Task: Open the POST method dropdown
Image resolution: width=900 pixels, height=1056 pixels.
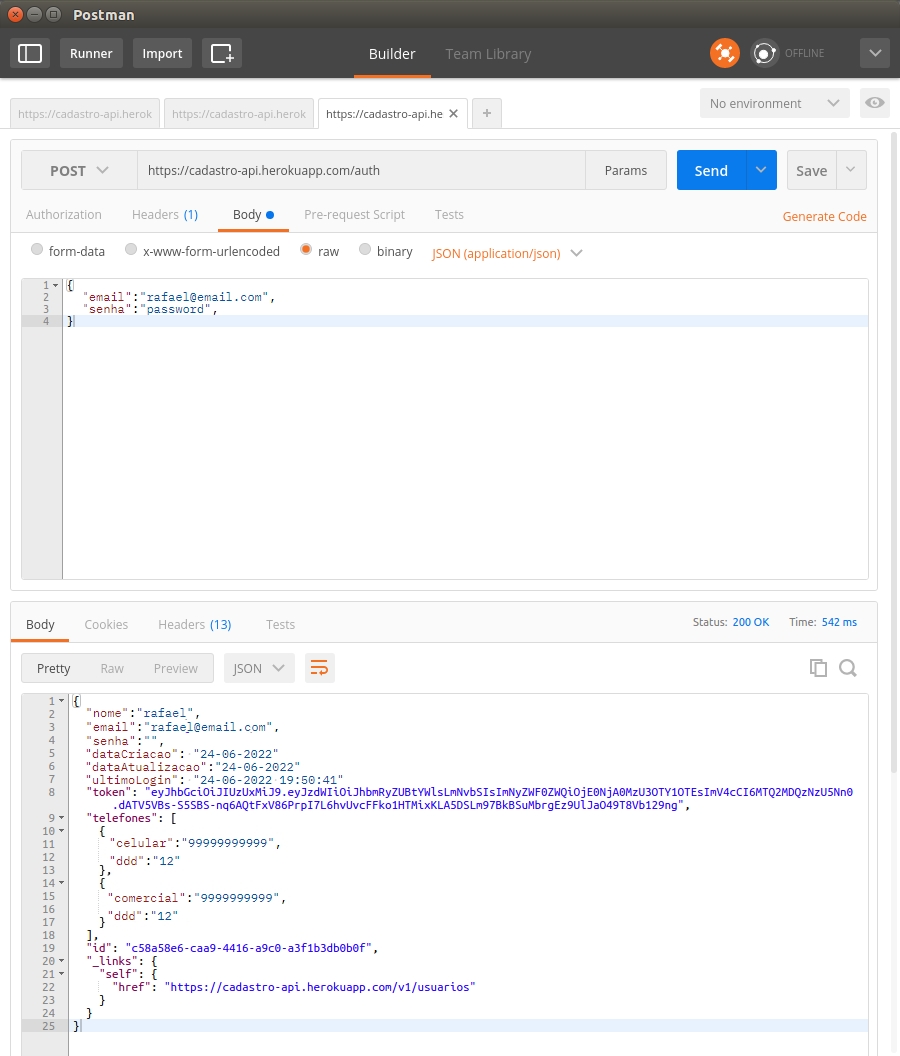Action: (79, 170)
